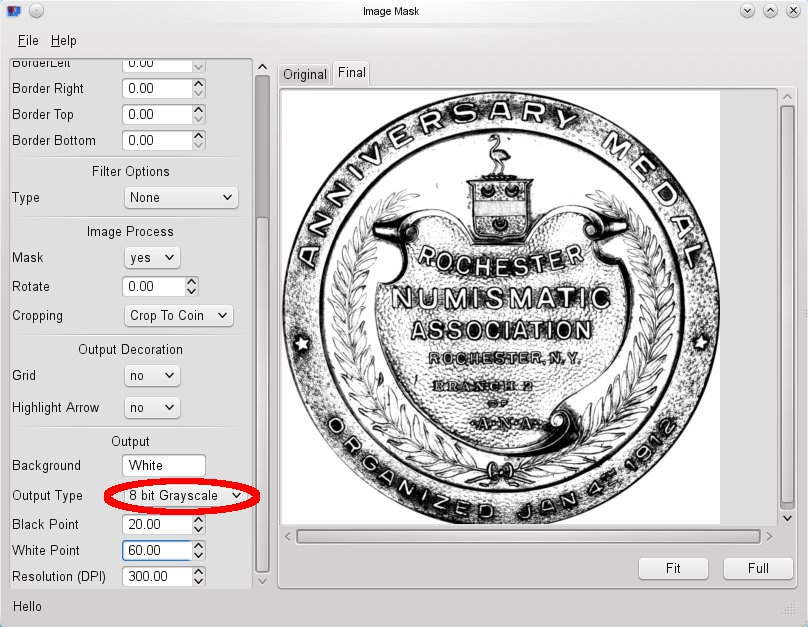
Task: Increase Border Right with up arrow
Action: click(199, 83)
